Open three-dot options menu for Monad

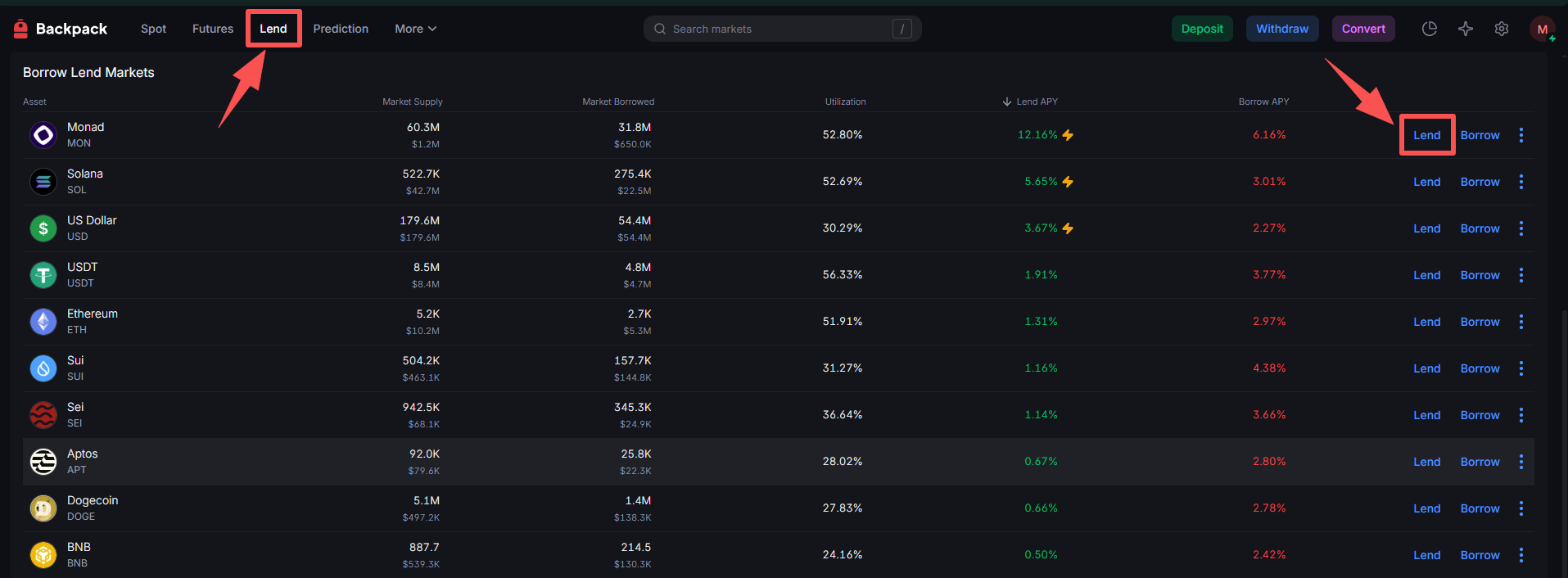1521,135
